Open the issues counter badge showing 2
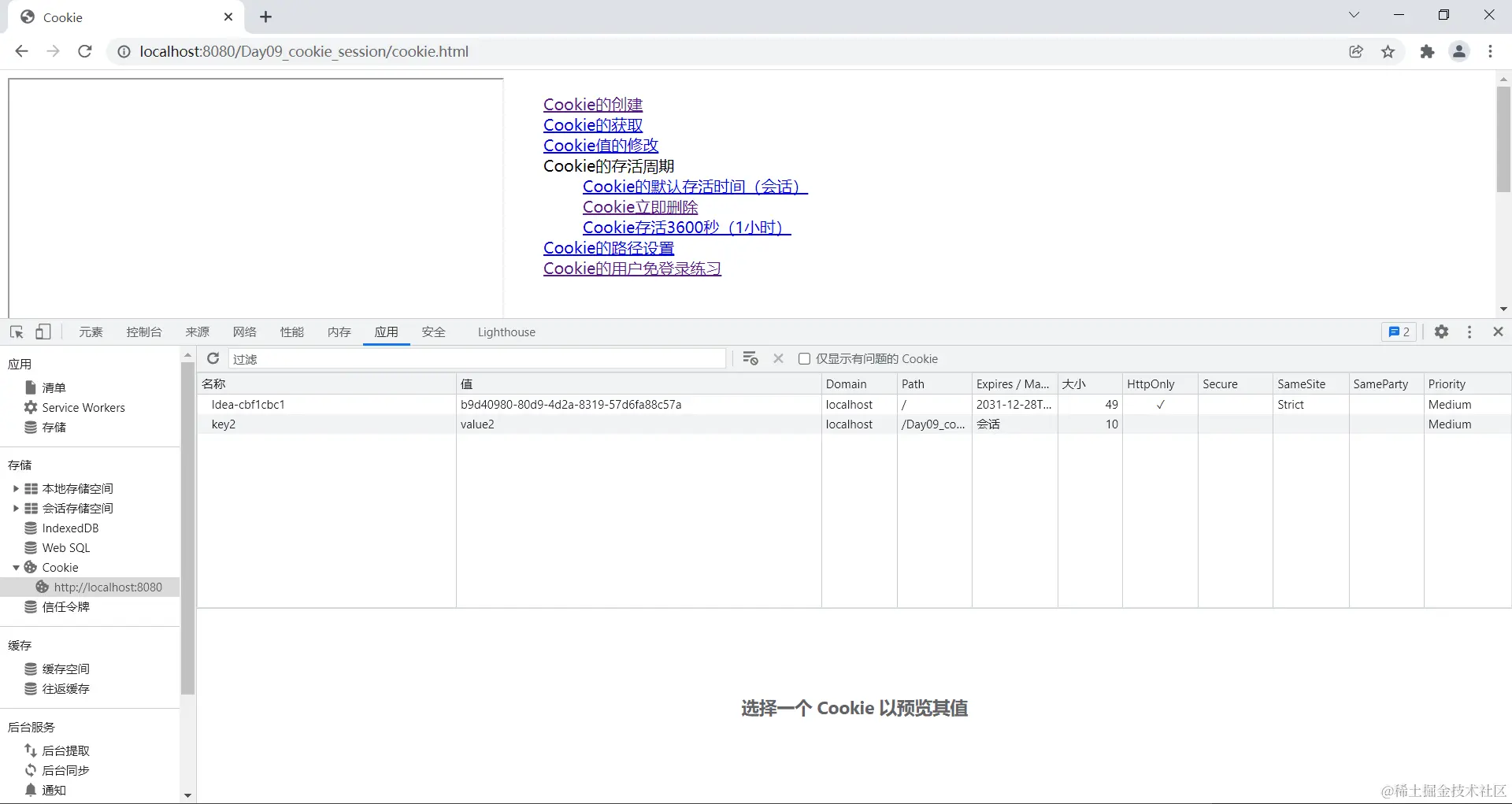The image size is (1512, 804). pyautogui.click(x=1399, y=332)
